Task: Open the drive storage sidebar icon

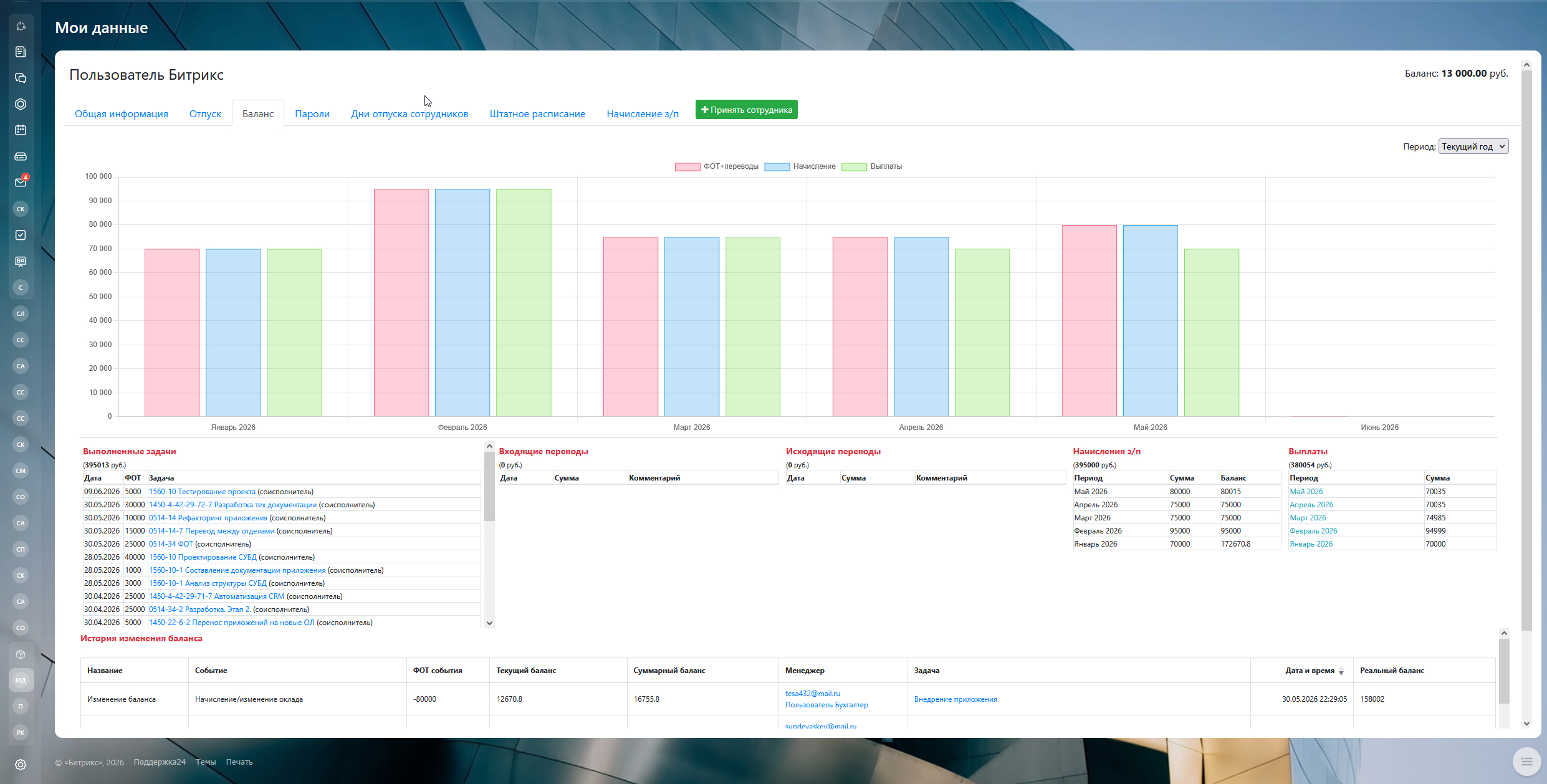Action: [21, 156]
